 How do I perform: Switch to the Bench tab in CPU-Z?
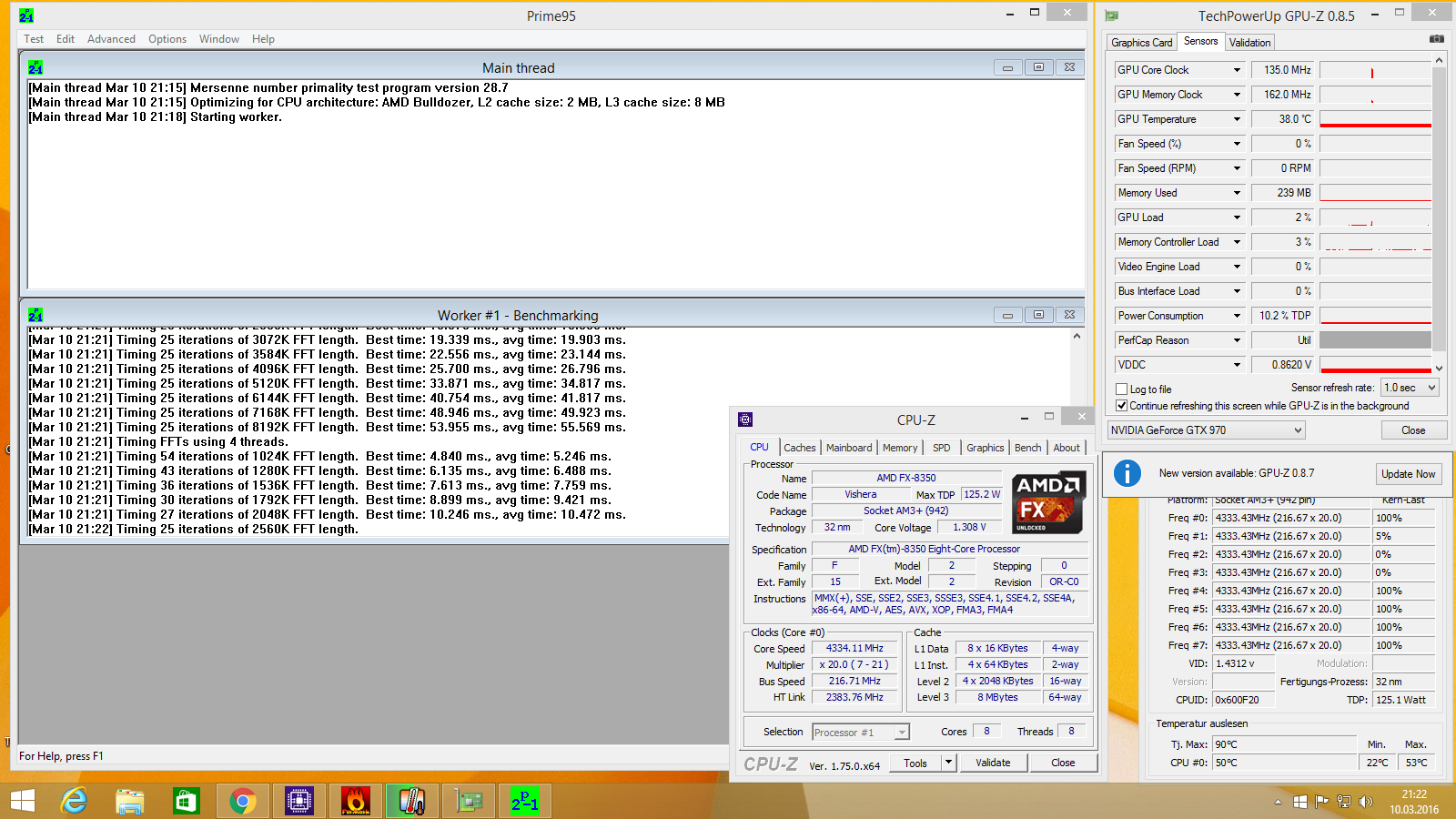[x=1027, y=448]
